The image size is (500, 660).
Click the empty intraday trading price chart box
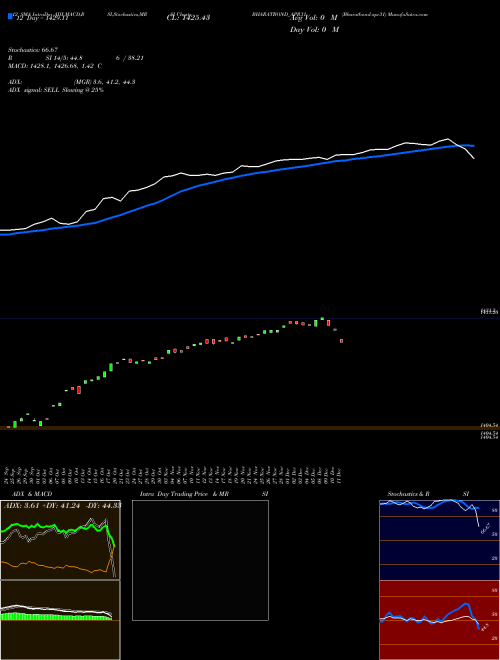(200, 560)
